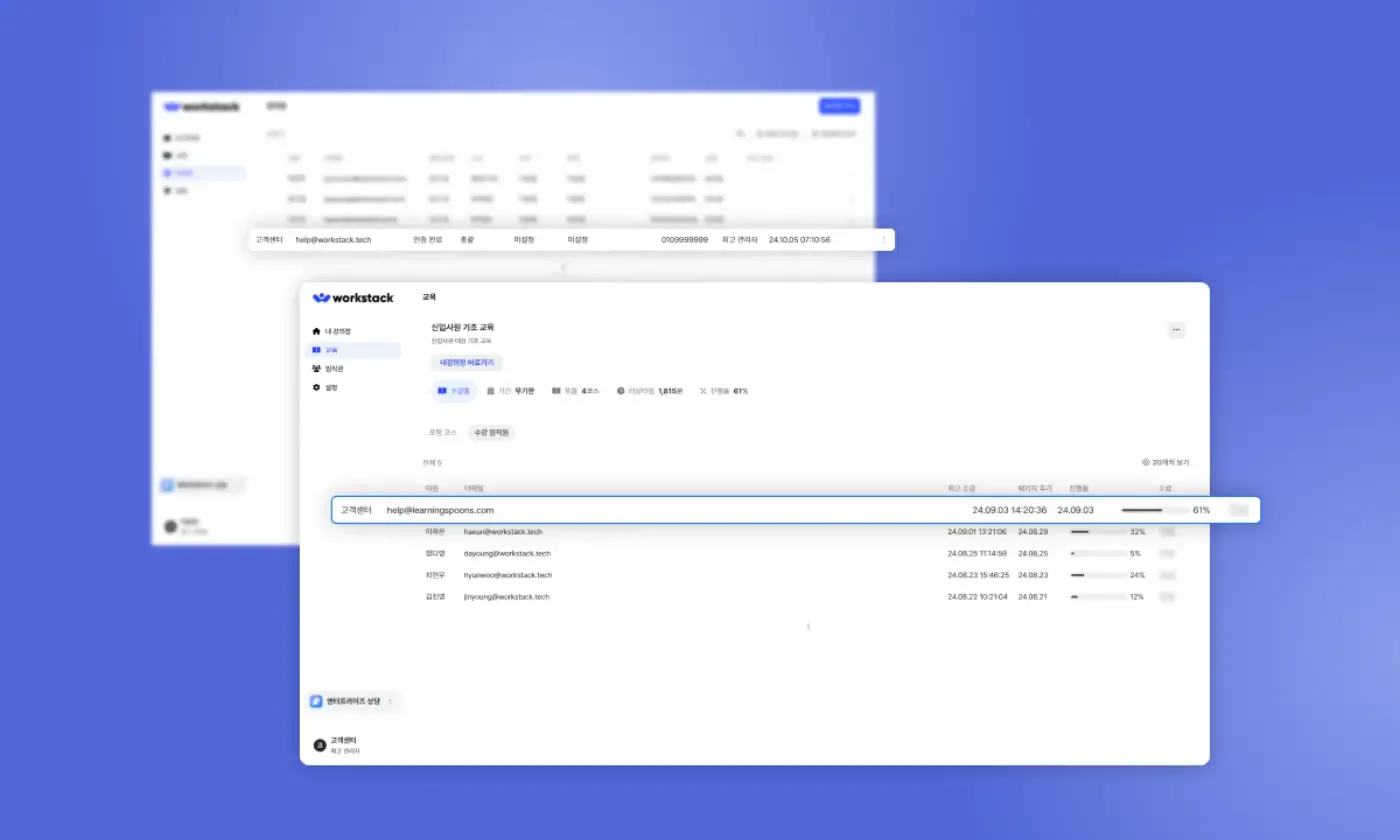Expand the 엔터프라이즈 상담 chevron
The width and height of the screenshot is (1400, 840).
tap(390, 702)
